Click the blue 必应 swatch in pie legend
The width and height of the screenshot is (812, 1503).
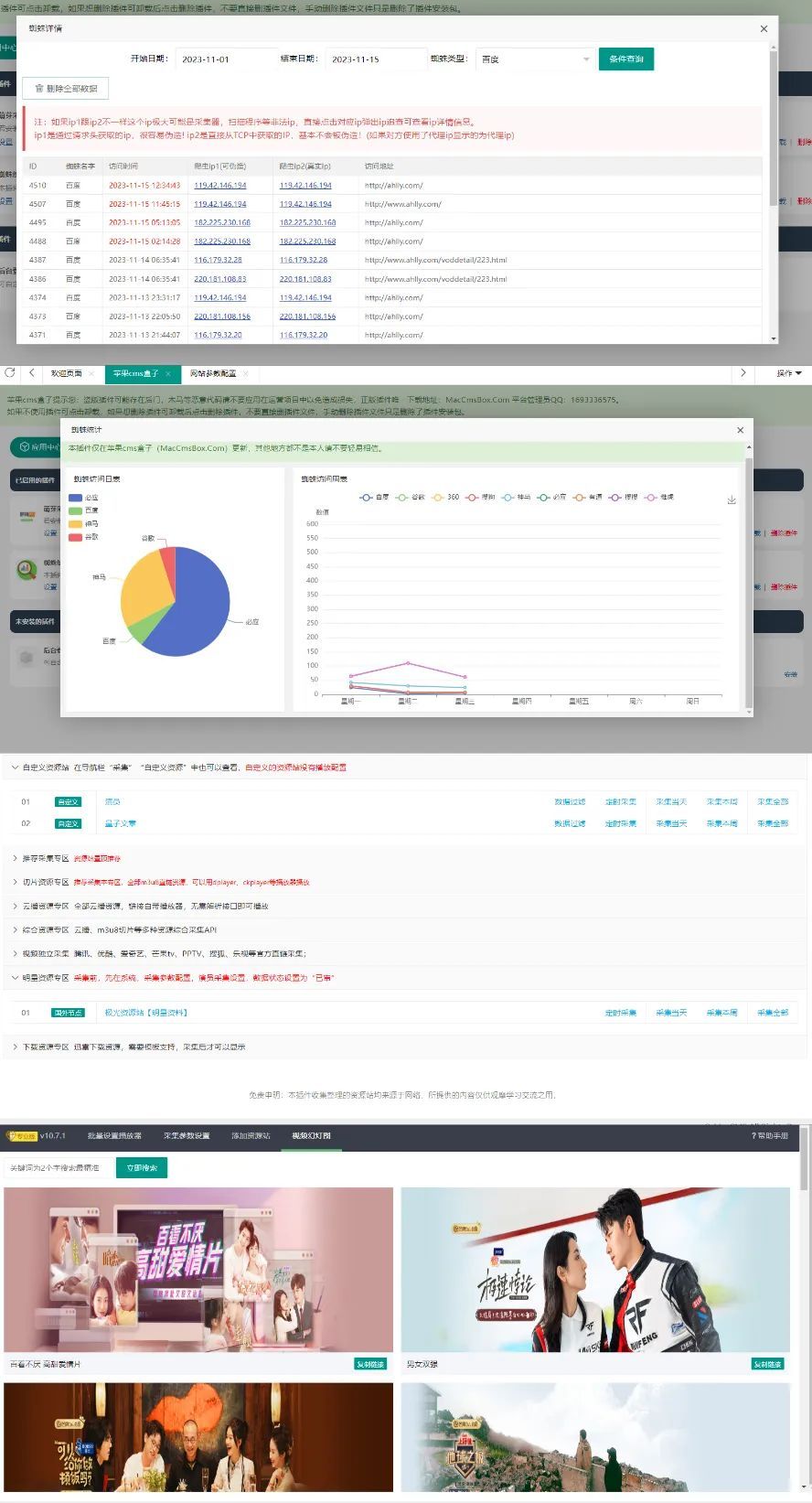pos(76,498)
